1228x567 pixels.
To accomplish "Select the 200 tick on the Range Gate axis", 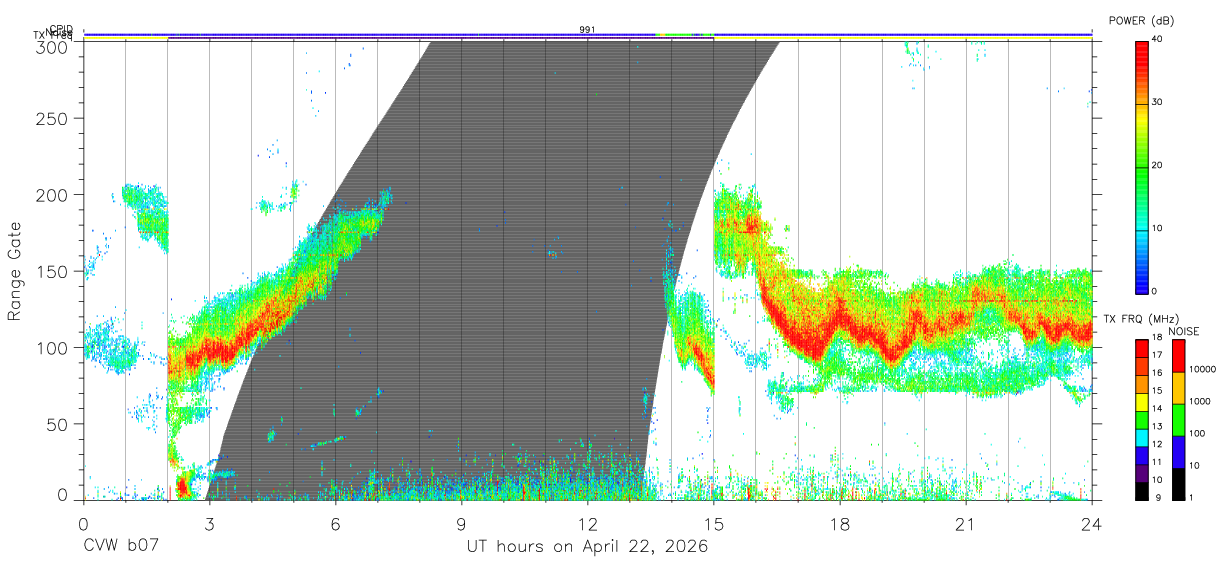I will tap(54, 195).
